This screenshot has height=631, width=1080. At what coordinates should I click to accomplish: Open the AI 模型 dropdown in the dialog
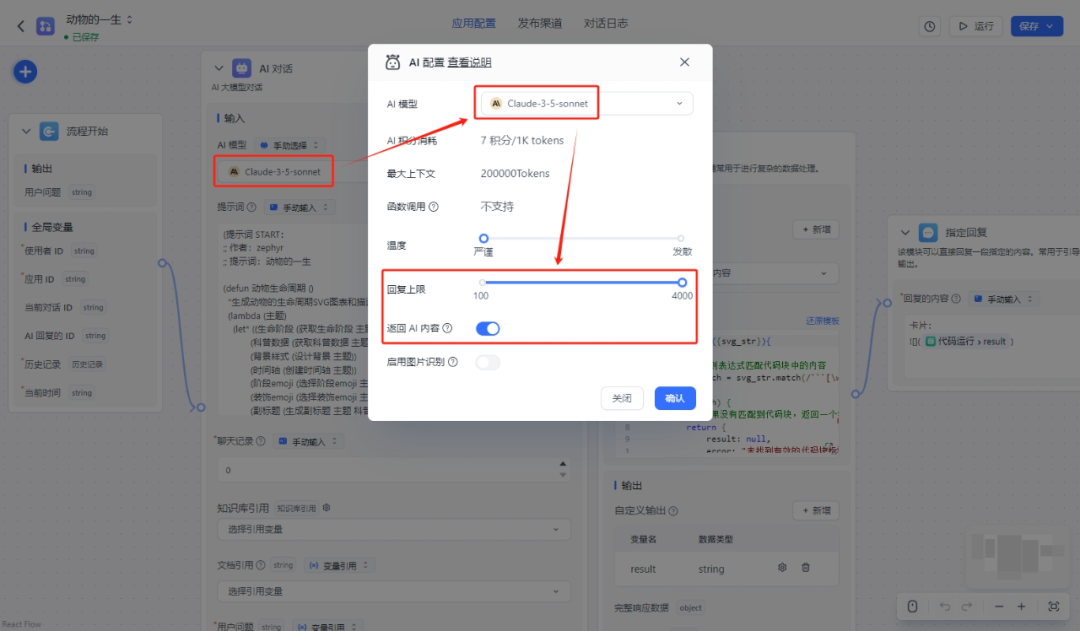[586, 103]
